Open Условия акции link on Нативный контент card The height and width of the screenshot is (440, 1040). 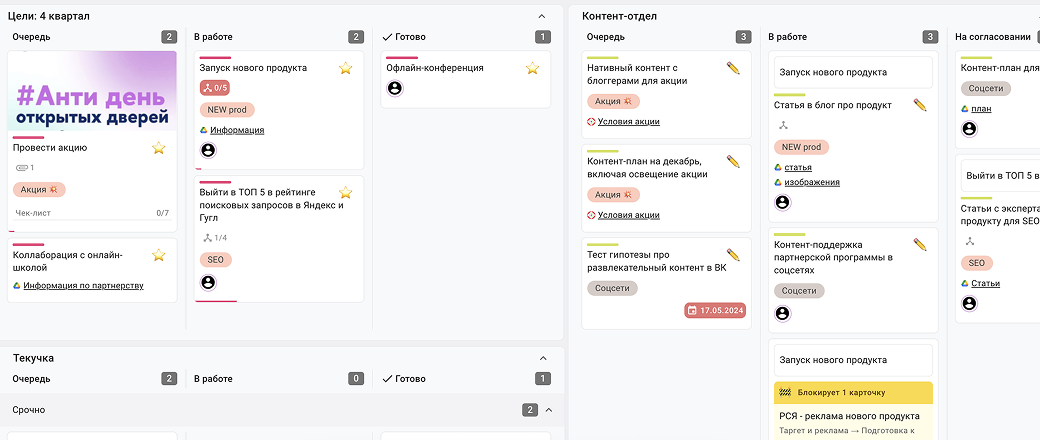click(x=628, y=122)
